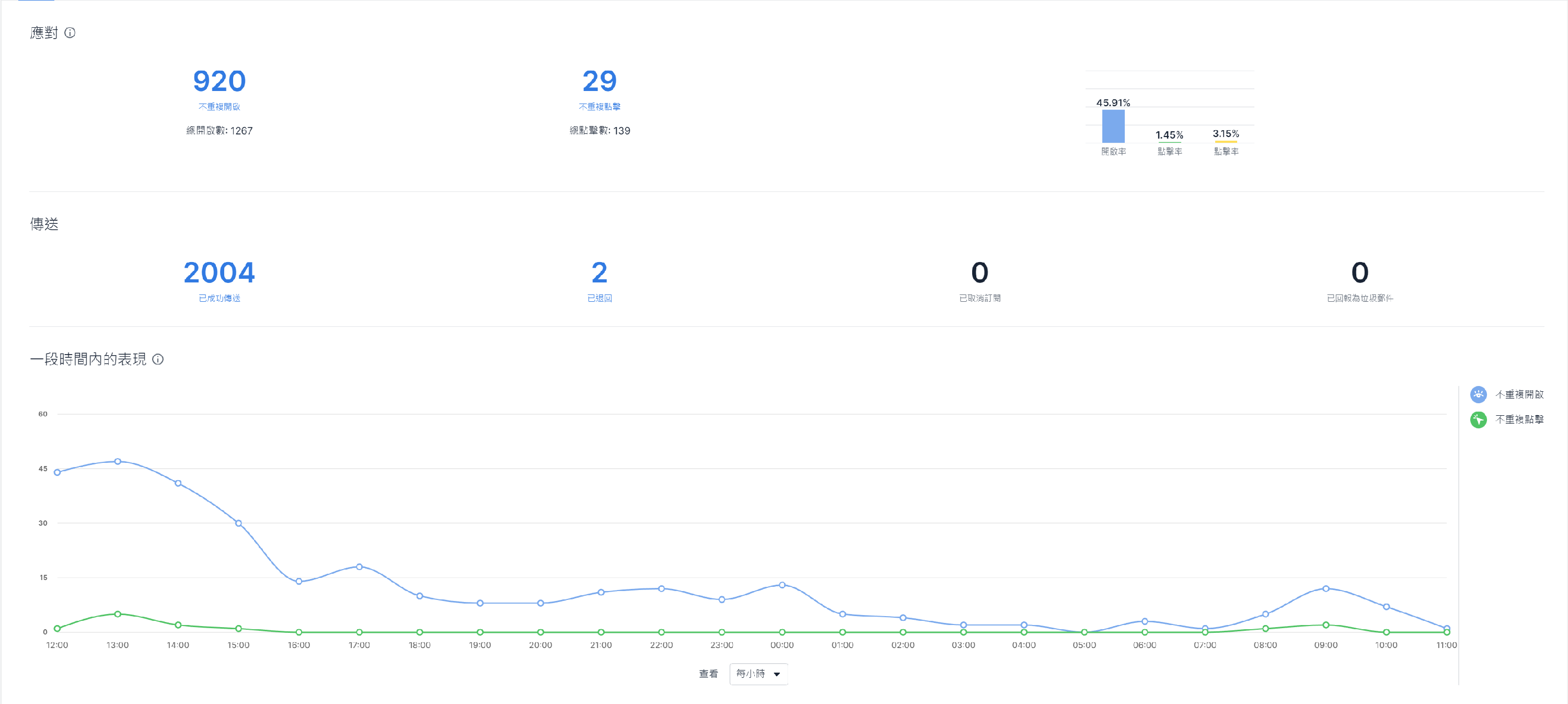Image resolution: width=1568 pixels, height=704 pixels.
Task: Open the 不重複點擊 link under 29
Action: tap(599, 107)
